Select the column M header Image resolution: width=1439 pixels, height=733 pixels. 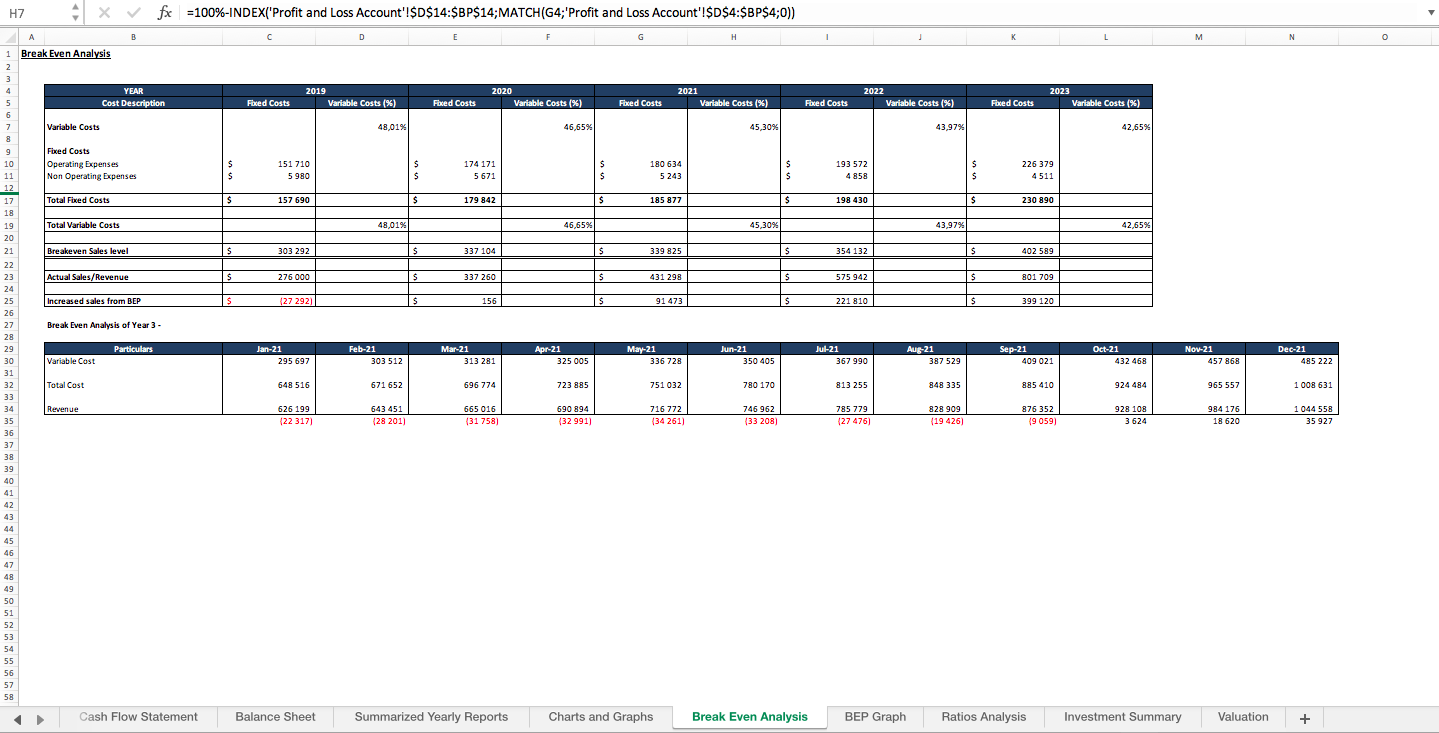click(1199, 37)
